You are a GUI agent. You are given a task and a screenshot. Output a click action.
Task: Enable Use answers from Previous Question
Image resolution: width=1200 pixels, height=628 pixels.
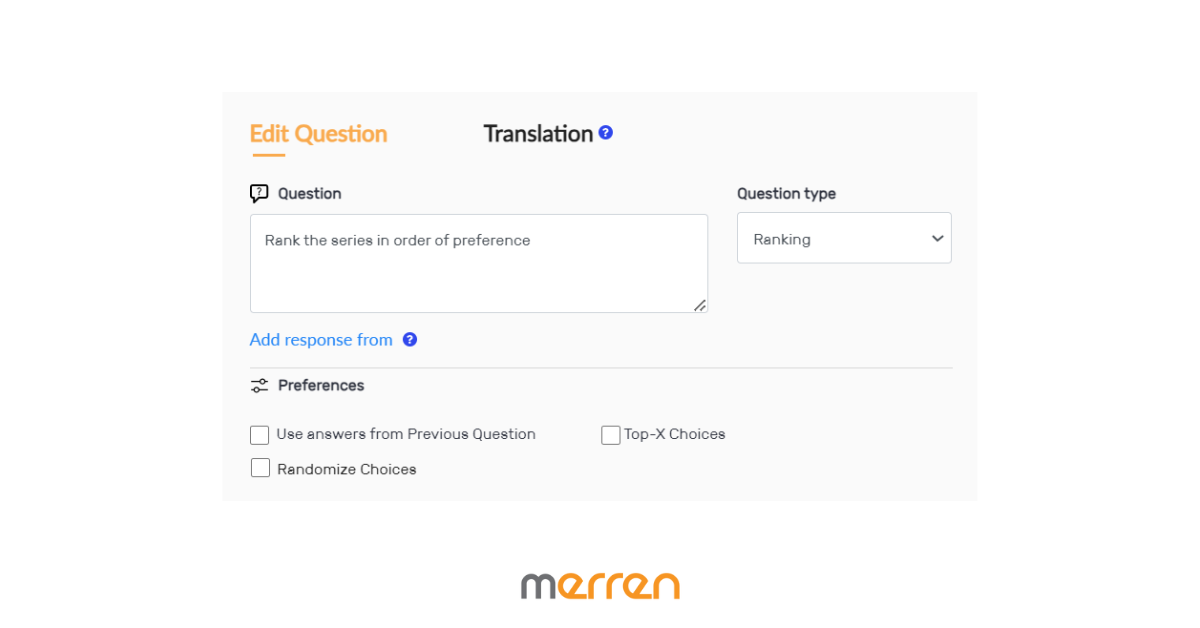point(260,435)
